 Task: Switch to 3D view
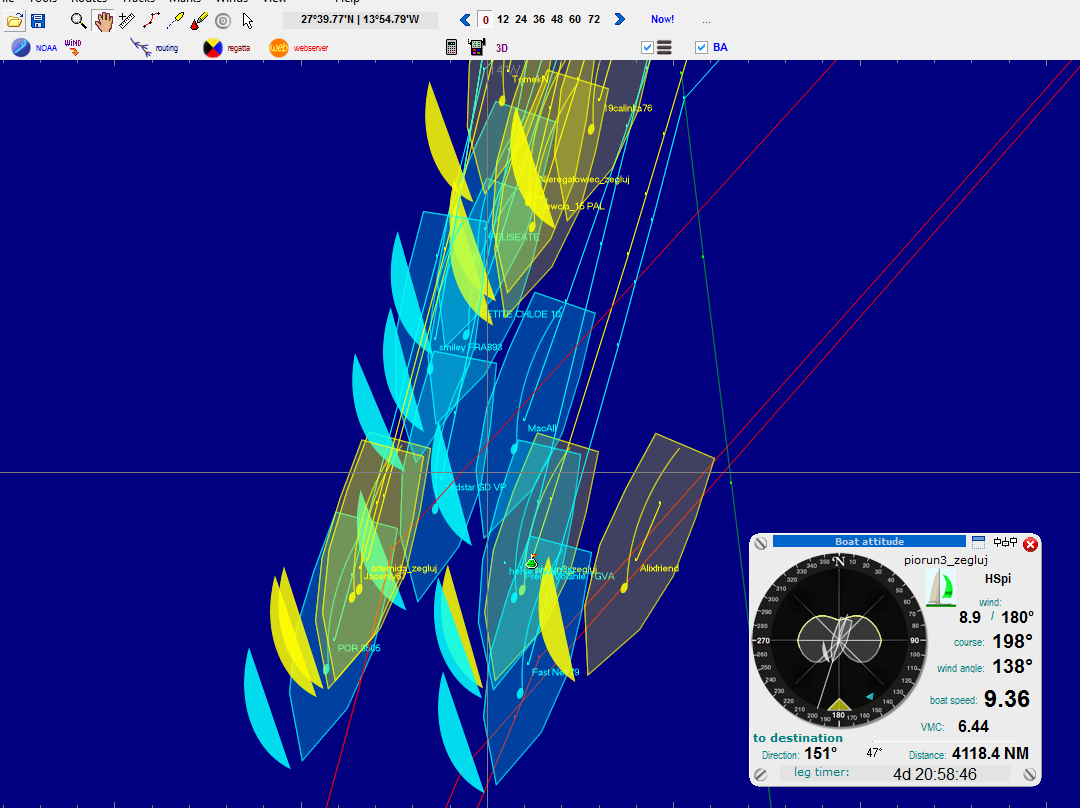click(x=501, y=48)
